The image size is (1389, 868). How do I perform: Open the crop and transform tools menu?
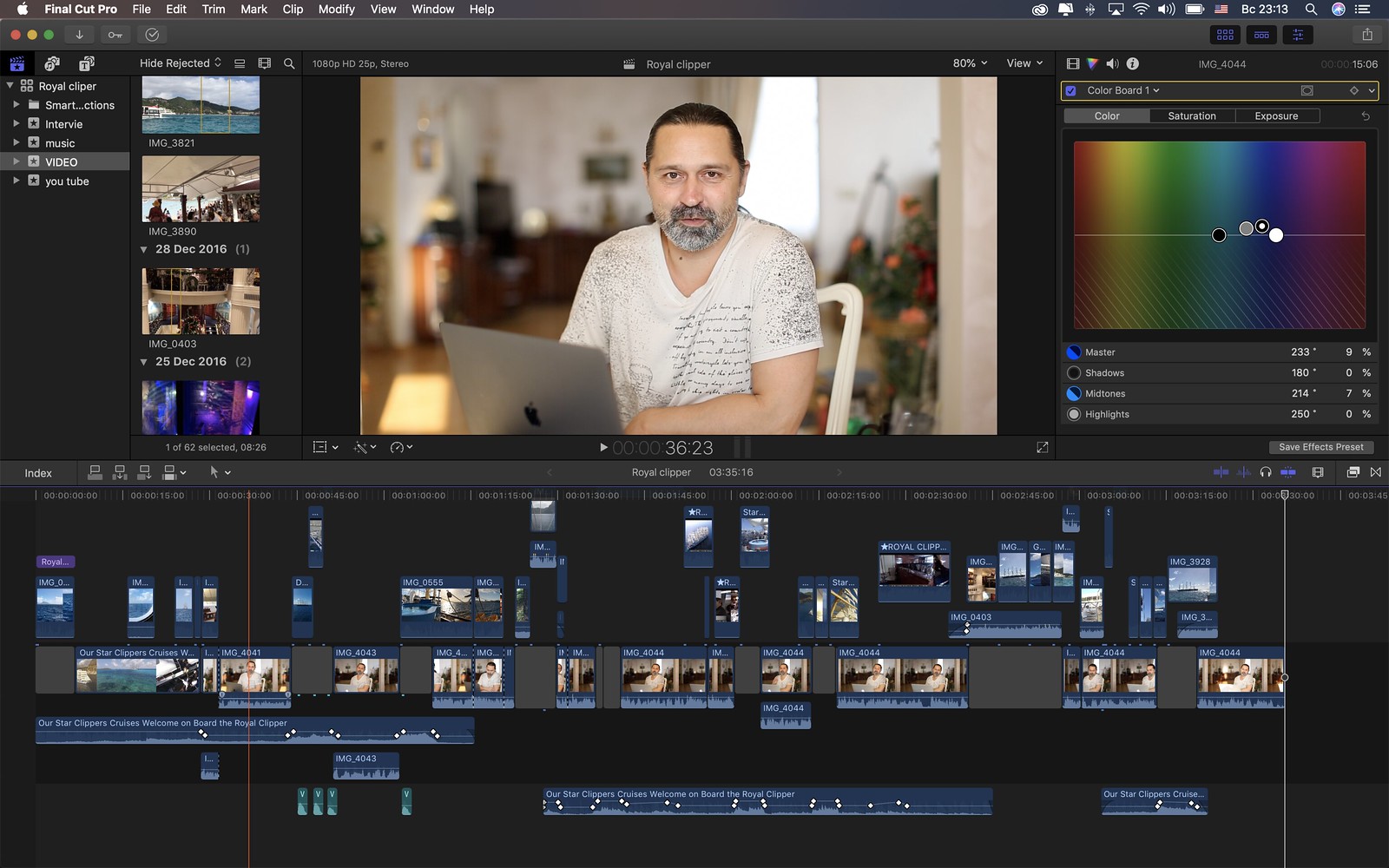point(326,447)
